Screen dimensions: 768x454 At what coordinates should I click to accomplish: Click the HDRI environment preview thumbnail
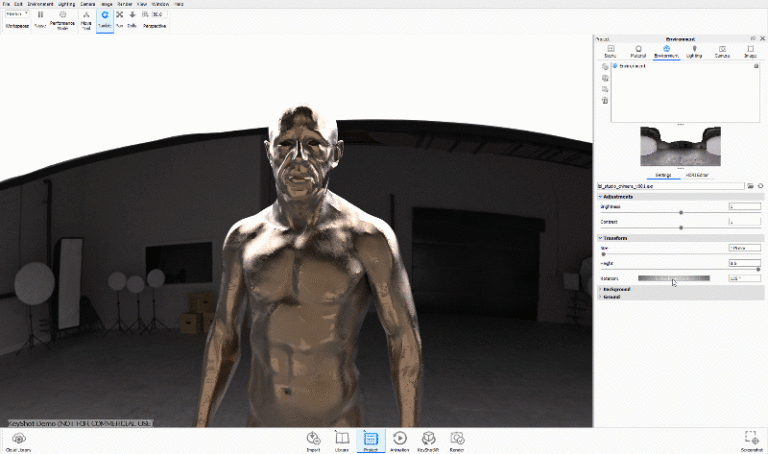(680, 146)
